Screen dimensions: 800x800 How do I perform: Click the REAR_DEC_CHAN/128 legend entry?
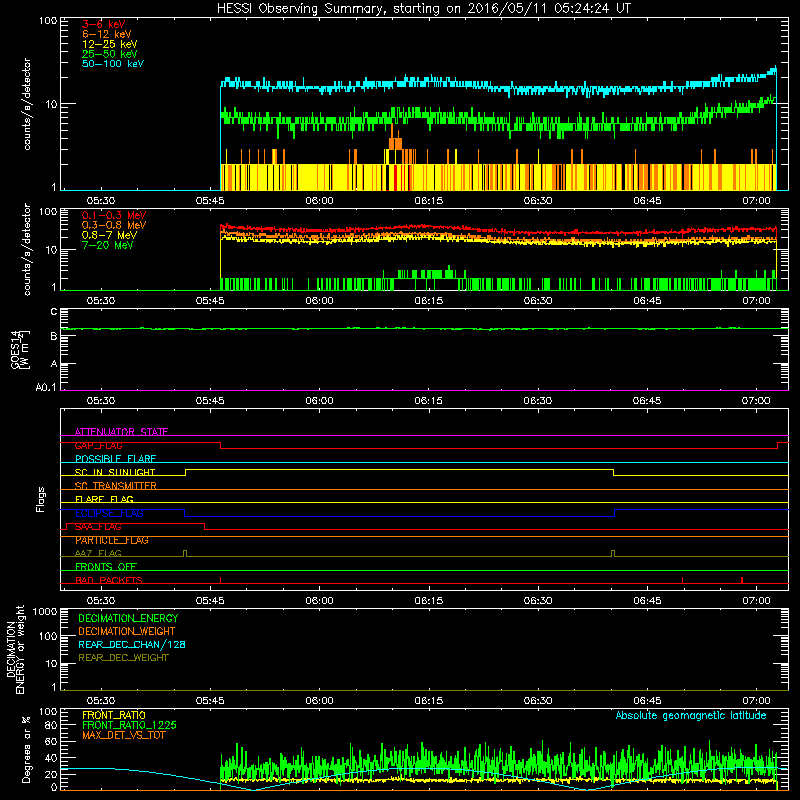[132, 644]
